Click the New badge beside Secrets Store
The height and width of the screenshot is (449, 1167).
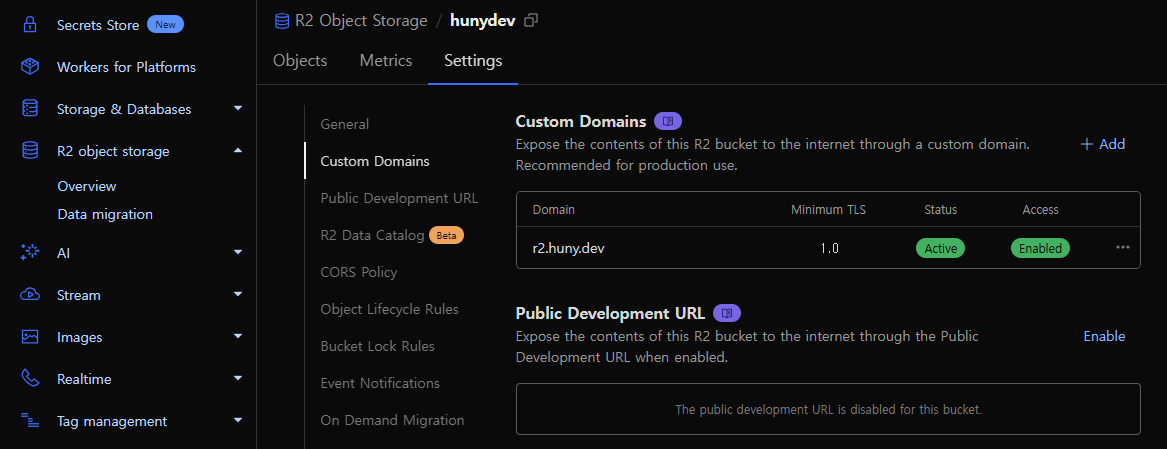point(165,25)
